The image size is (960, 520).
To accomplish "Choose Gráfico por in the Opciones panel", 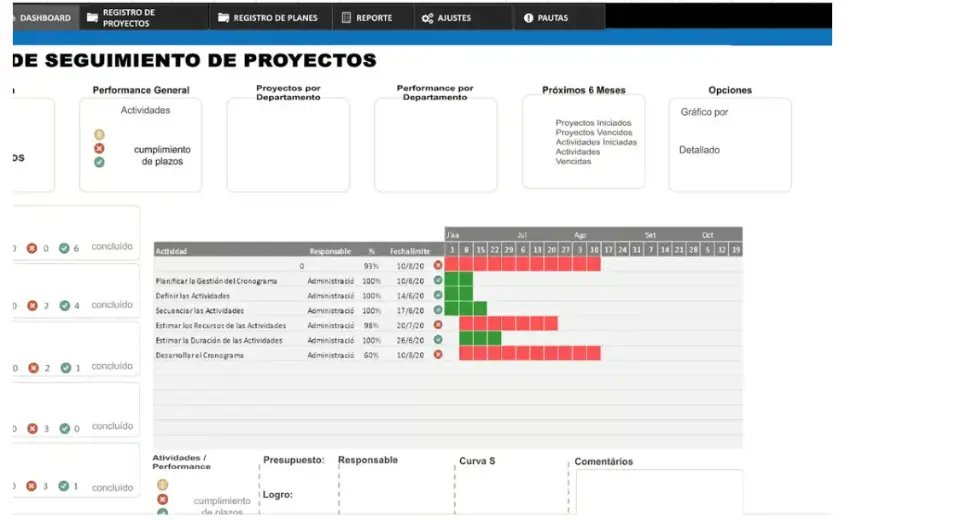I will 704,112.
